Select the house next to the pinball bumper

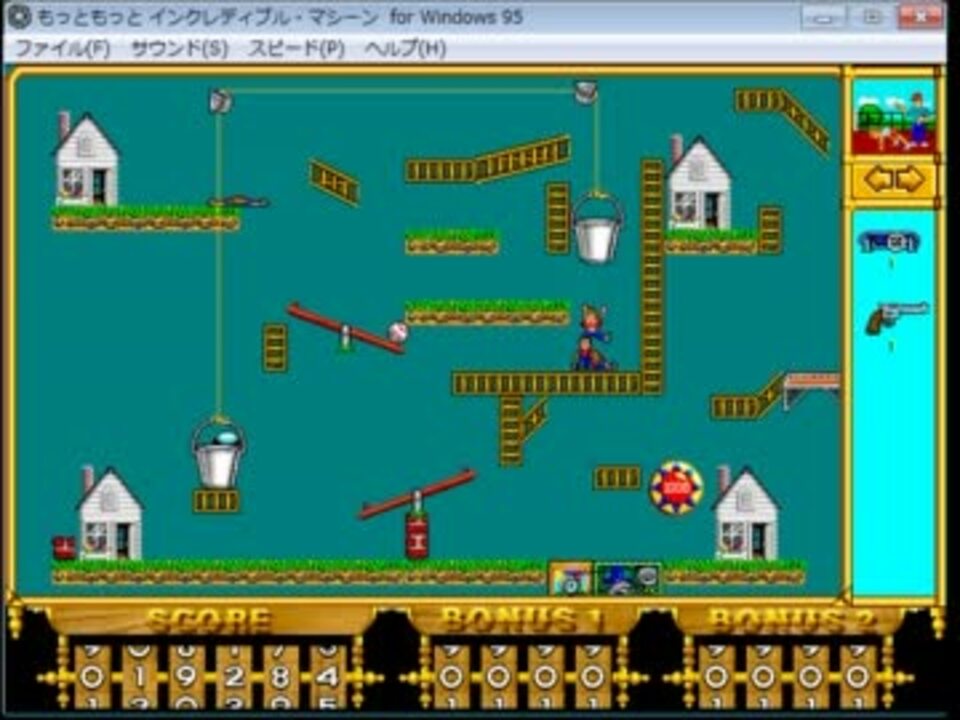pos(746,513)
